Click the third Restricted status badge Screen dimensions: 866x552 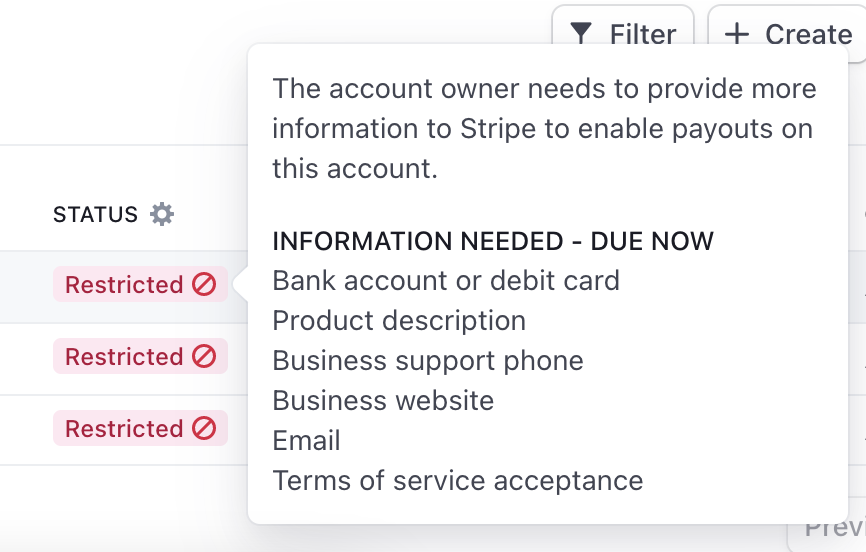click(140, 428)
